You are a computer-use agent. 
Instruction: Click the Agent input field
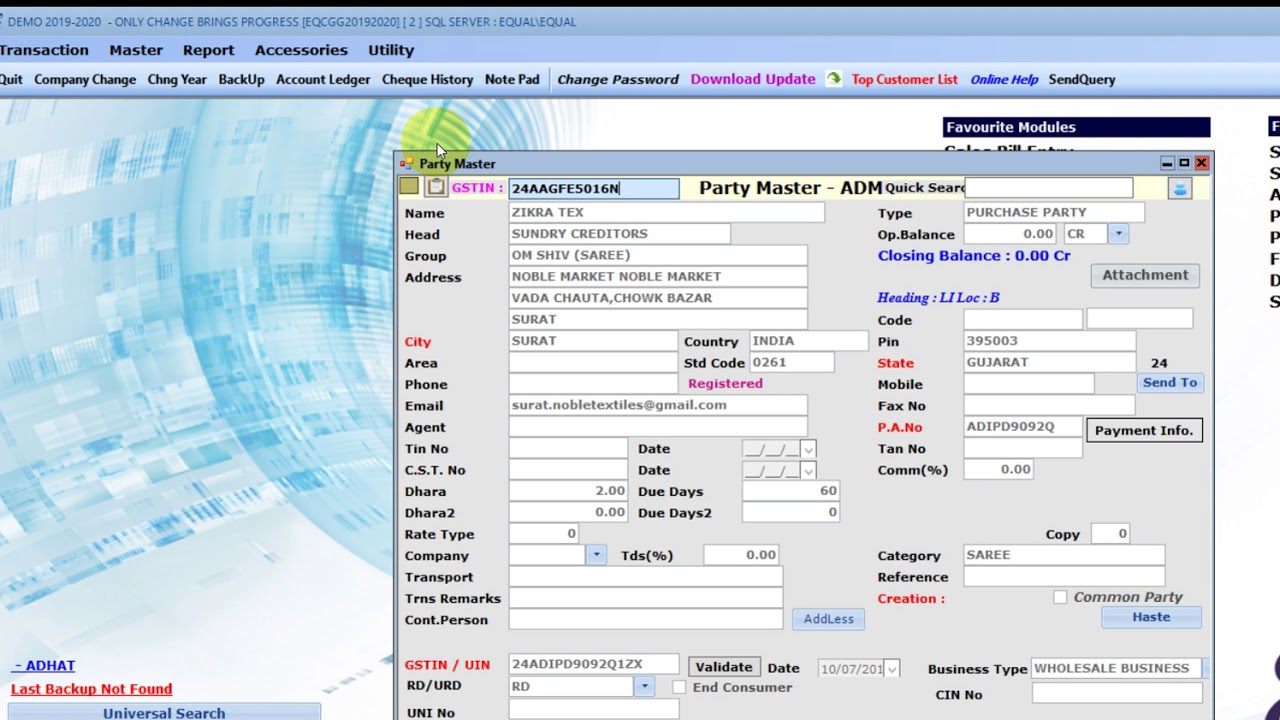(x=658, y=427)
